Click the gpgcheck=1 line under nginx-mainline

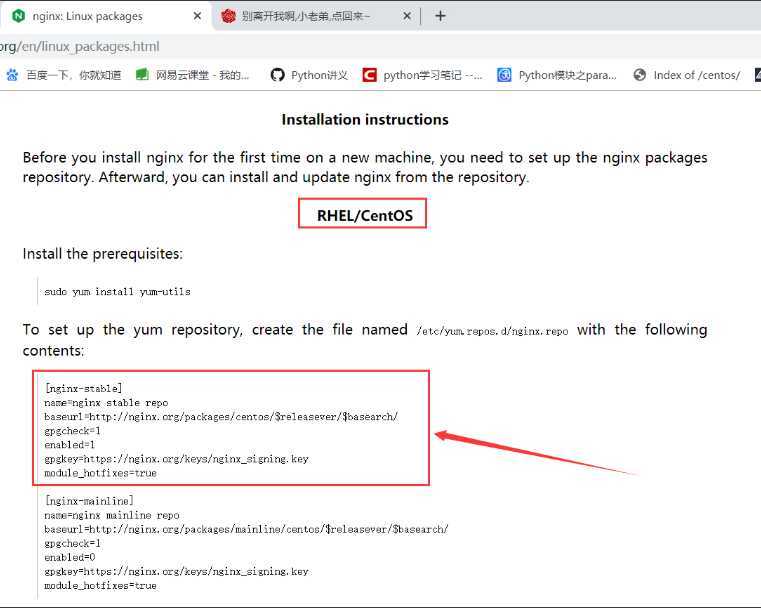pos(72,543)
